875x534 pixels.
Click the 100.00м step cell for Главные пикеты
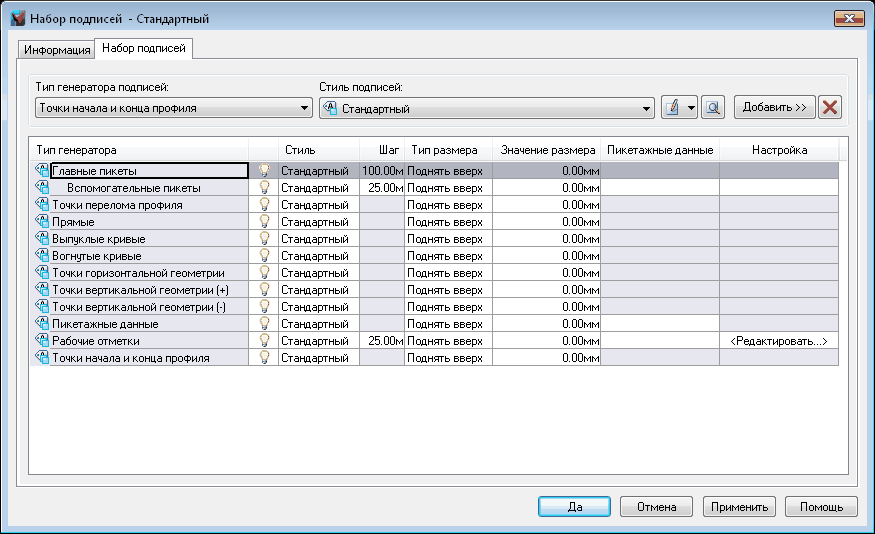click(x=382, y=171)
